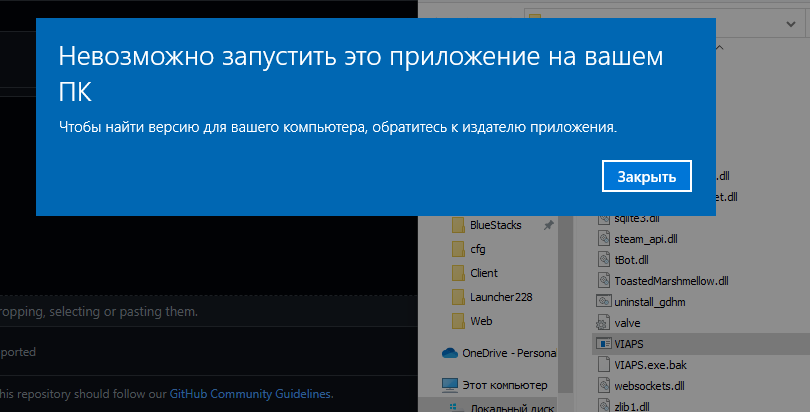810x412 pixels.
Task: Click the pin icon next to BlueStacks
Action: 549,225
